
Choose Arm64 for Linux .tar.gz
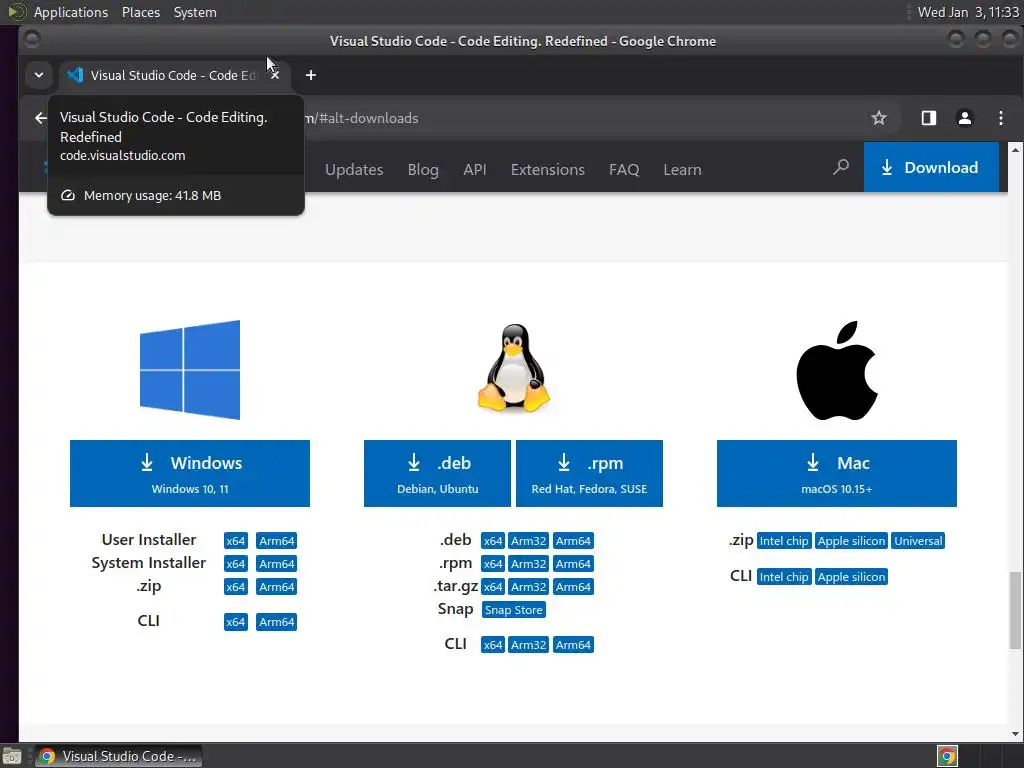[x=573, y=587]
